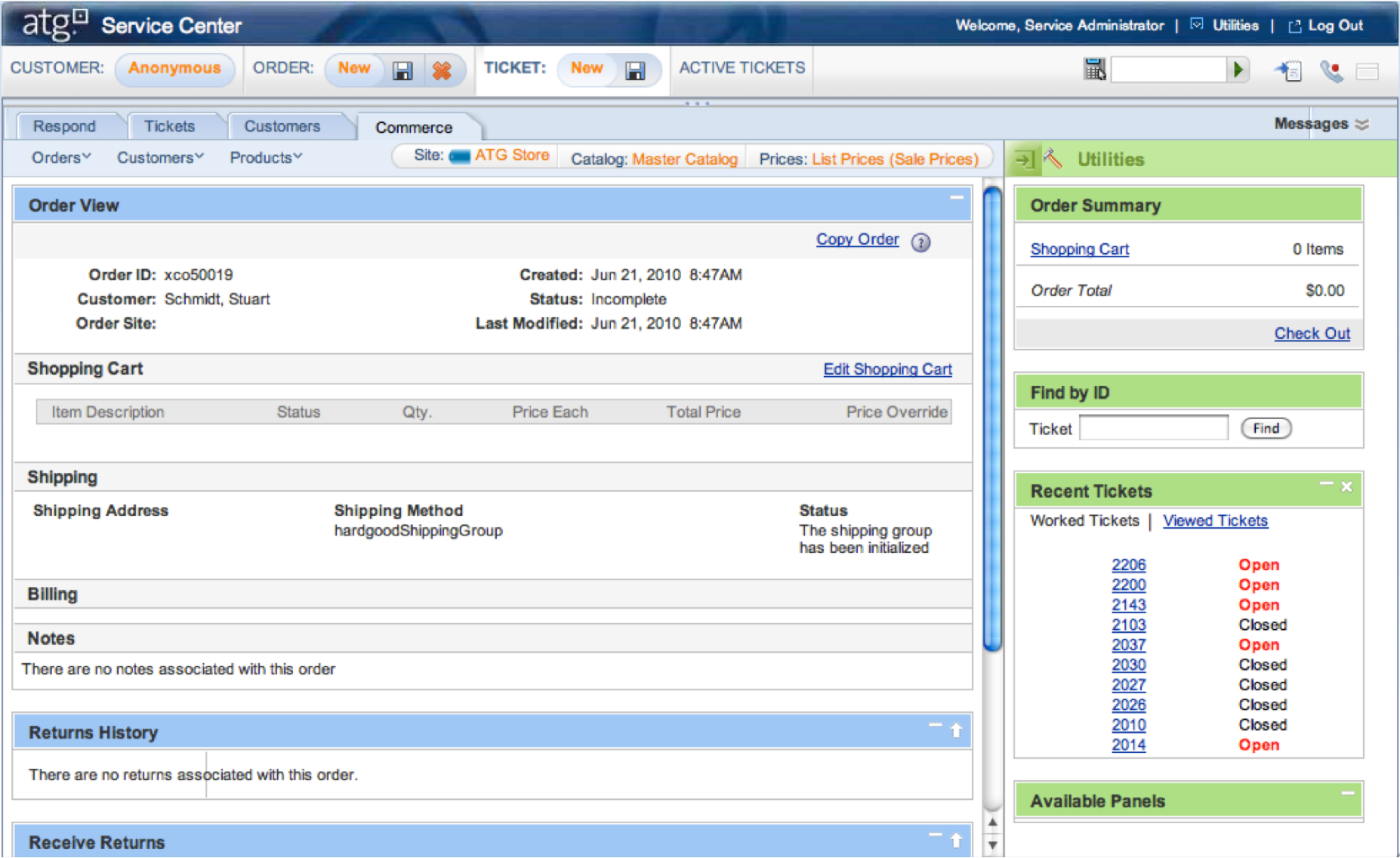Open Edit Shopping Cart link
Viewport: 1400px width, 858px height.
click(x=887, y=369)
